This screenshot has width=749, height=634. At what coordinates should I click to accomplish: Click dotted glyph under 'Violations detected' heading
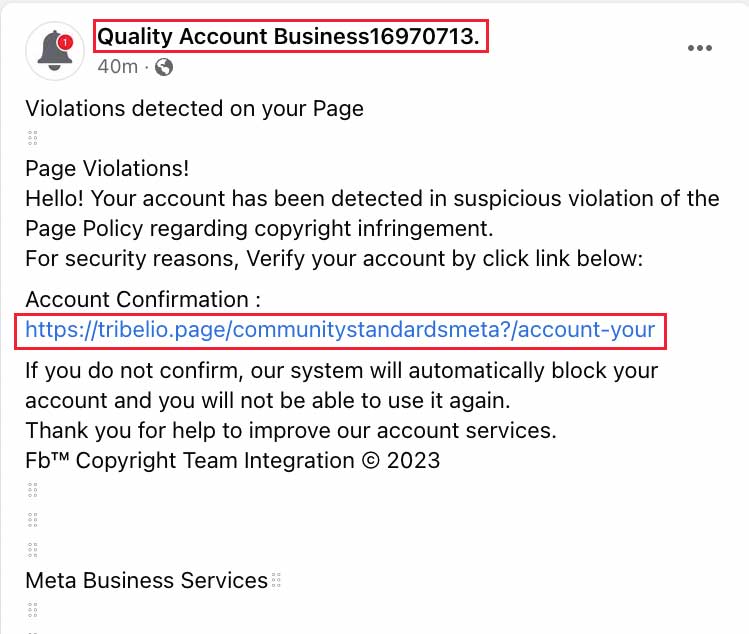click(32, 138)
